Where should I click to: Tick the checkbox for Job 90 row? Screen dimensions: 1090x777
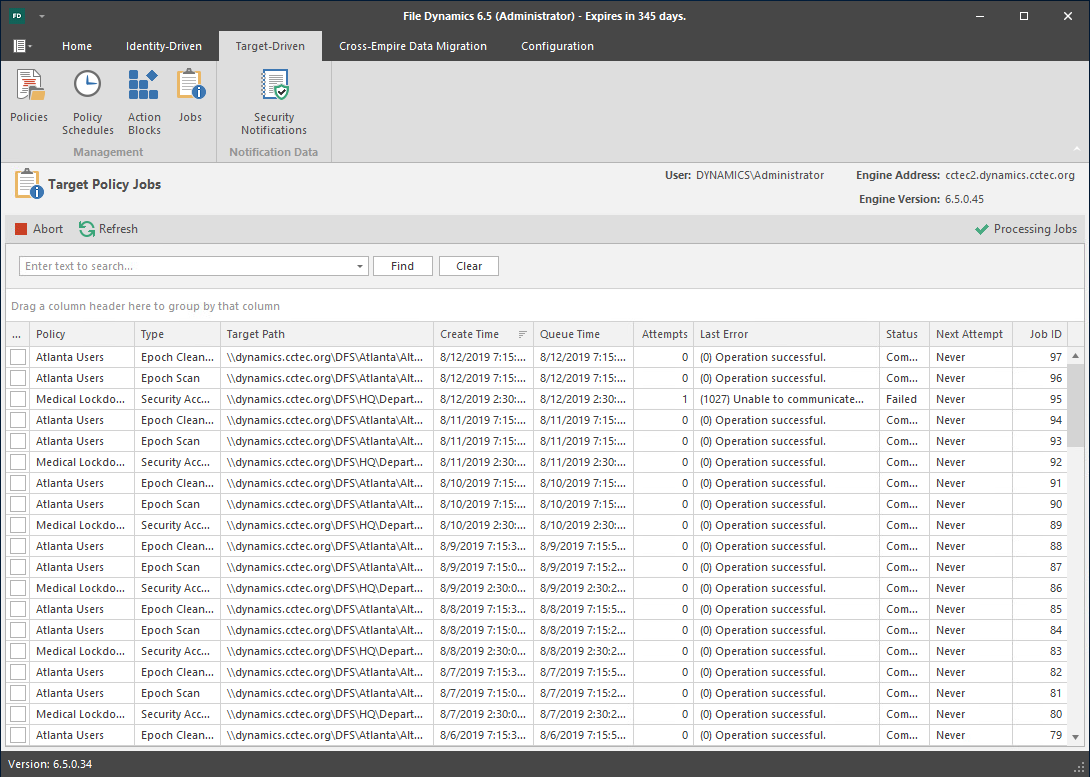click(x=18, y=504)
